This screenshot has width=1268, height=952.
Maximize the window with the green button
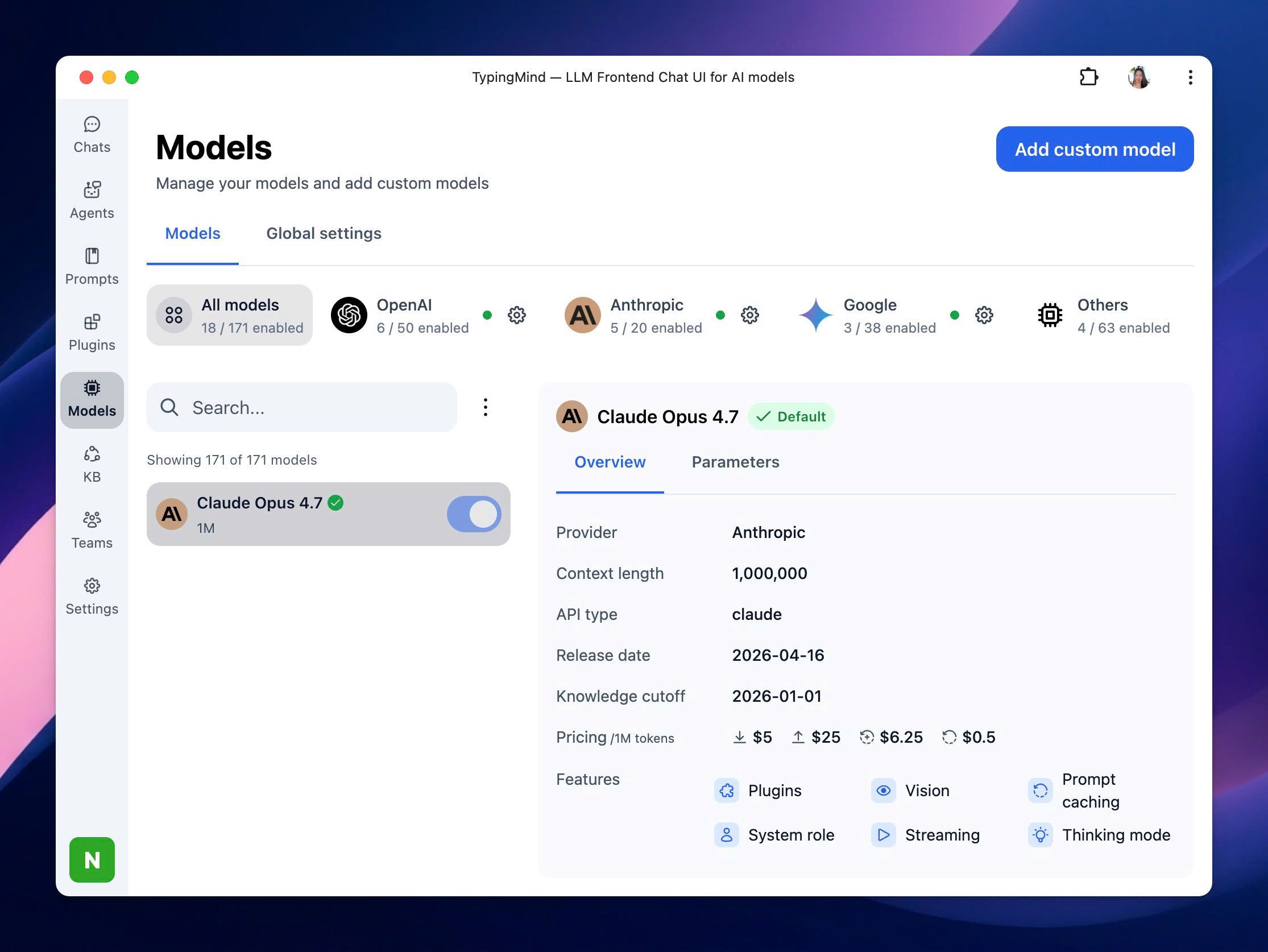pos(132,77)
